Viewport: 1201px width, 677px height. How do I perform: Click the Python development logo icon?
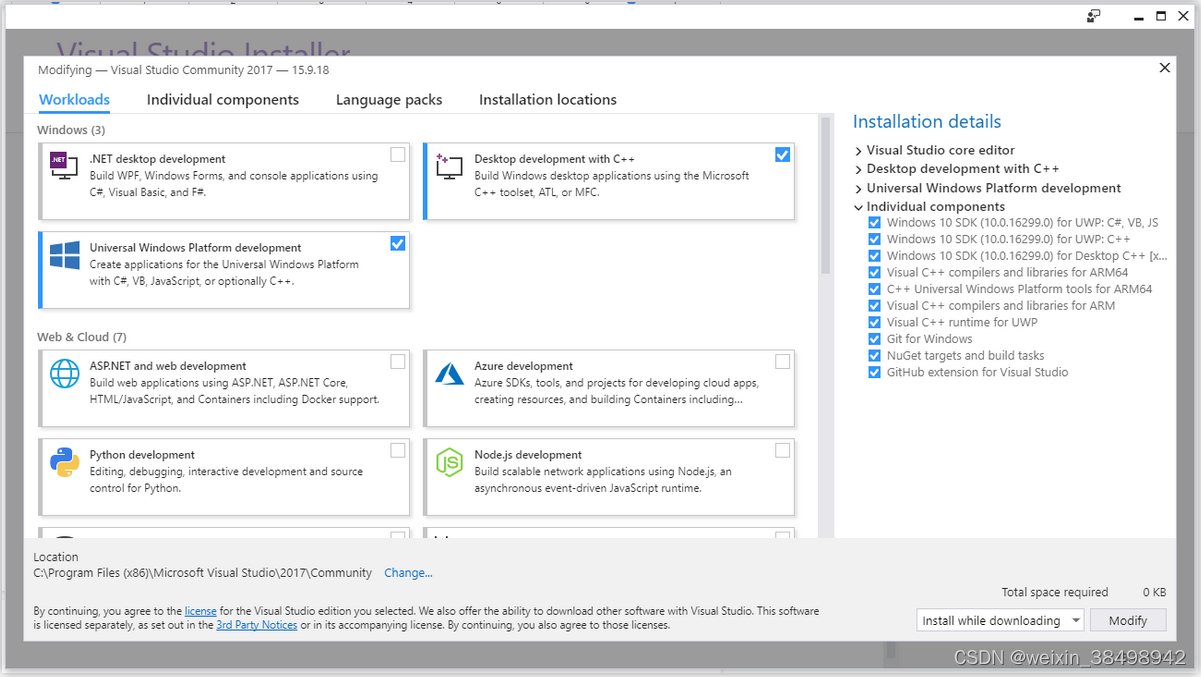[64, 462]
